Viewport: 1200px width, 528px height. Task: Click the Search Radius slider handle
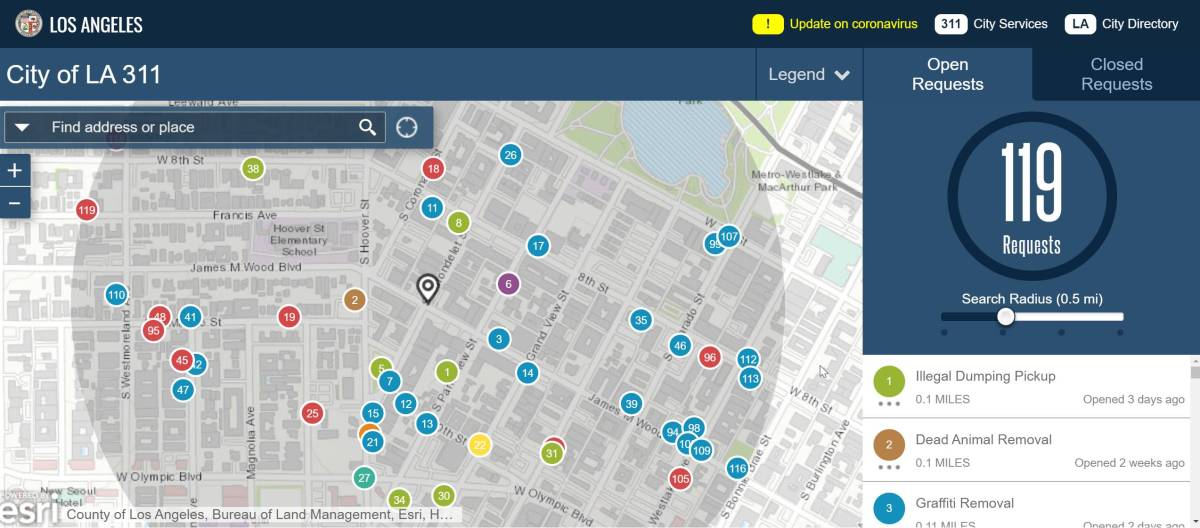1006,317
